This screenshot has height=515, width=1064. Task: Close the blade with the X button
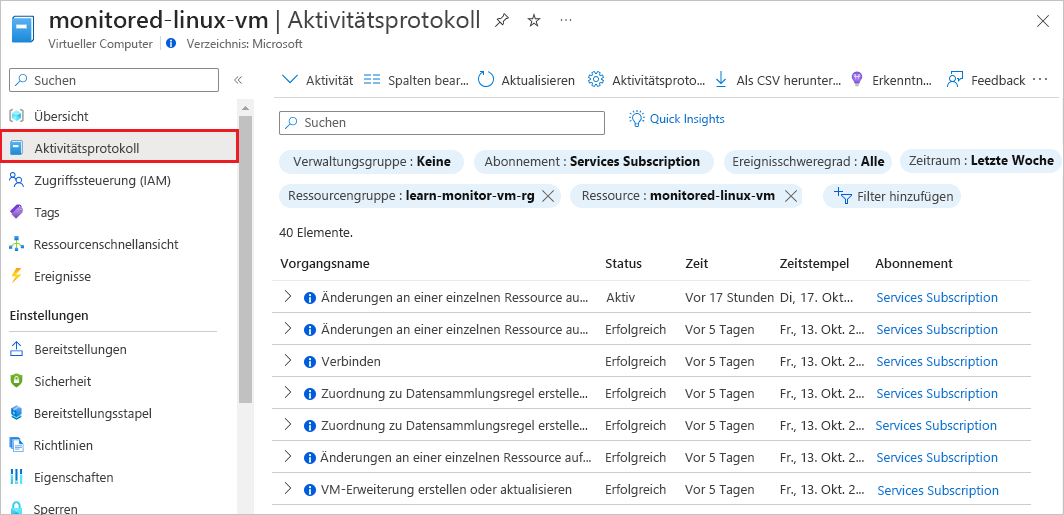[x=1043, y=21]
